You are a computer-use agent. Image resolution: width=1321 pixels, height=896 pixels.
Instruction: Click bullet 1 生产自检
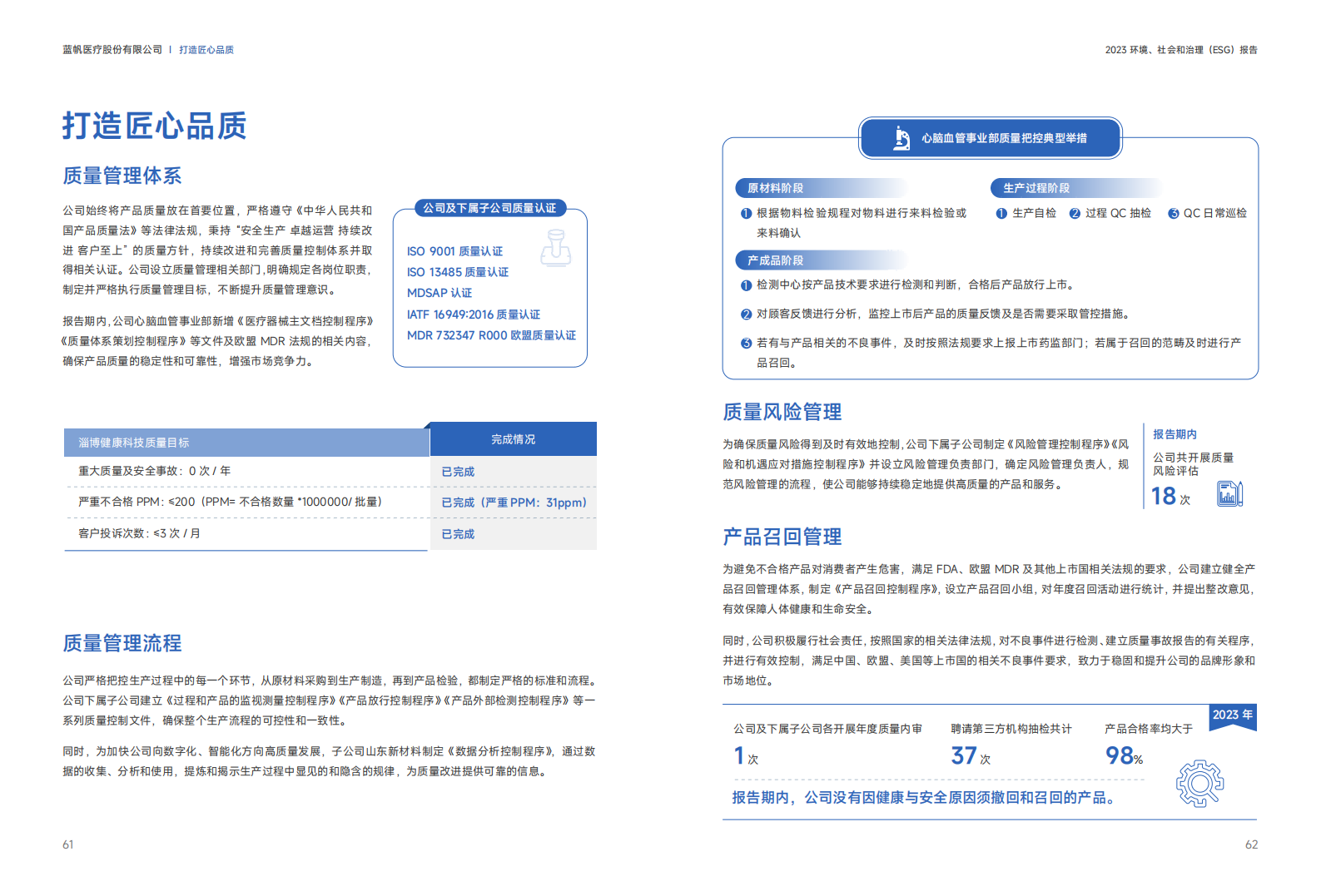coord(1026,213)
